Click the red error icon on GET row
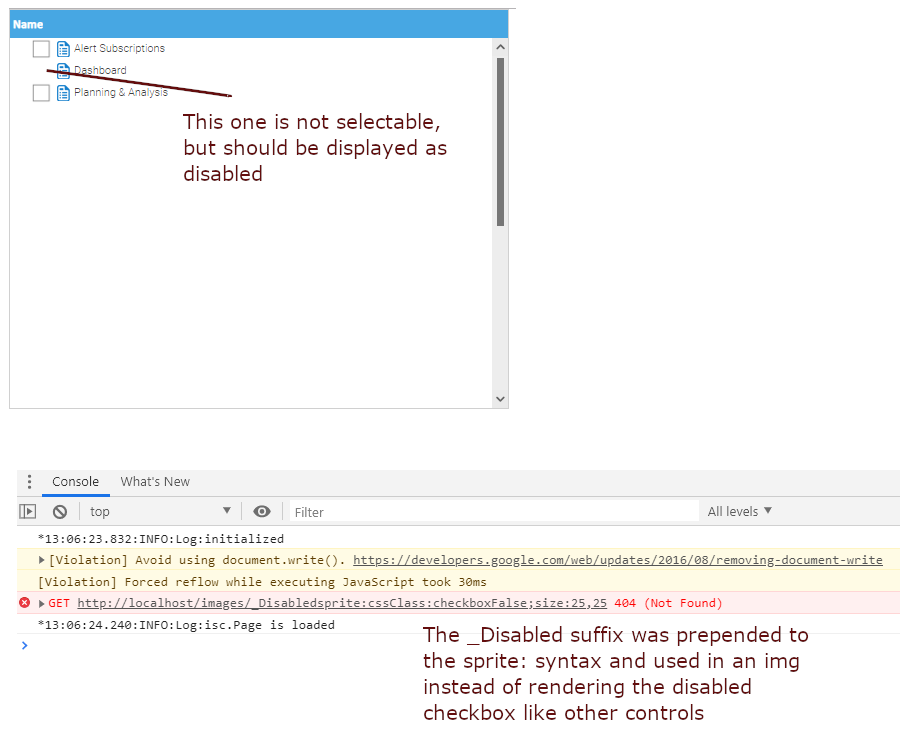Screen dimensions: 911x752 tap(24, 603)
